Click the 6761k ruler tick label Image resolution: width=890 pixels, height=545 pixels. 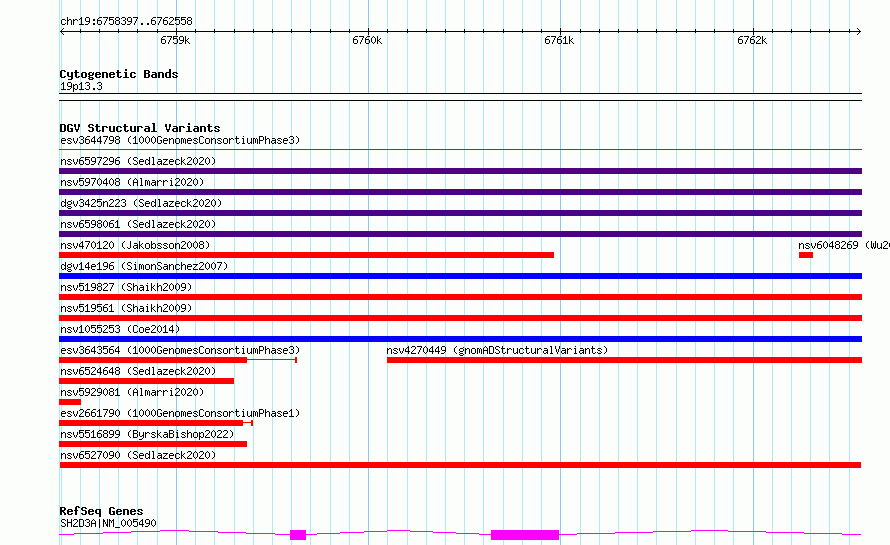pyautogui.click(x=559, y=40)
